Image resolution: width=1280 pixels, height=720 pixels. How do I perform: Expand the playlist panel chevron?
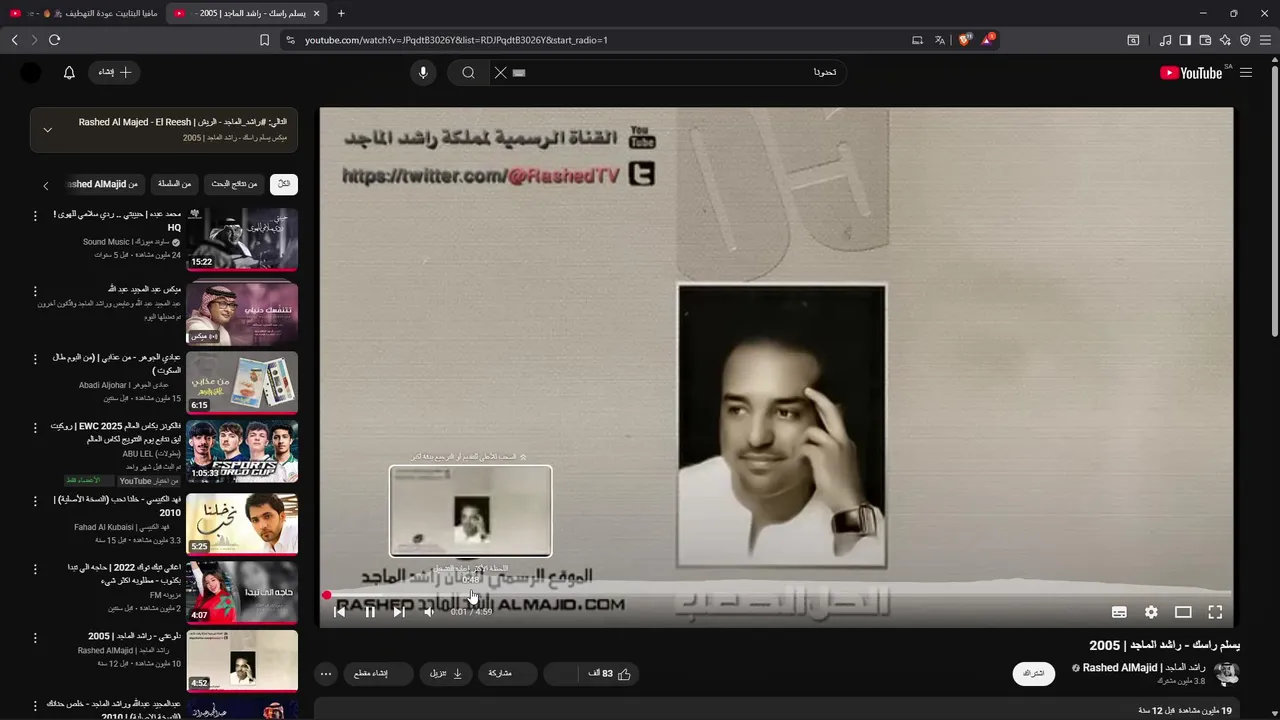pyautogui.click(x=47, y=130)
